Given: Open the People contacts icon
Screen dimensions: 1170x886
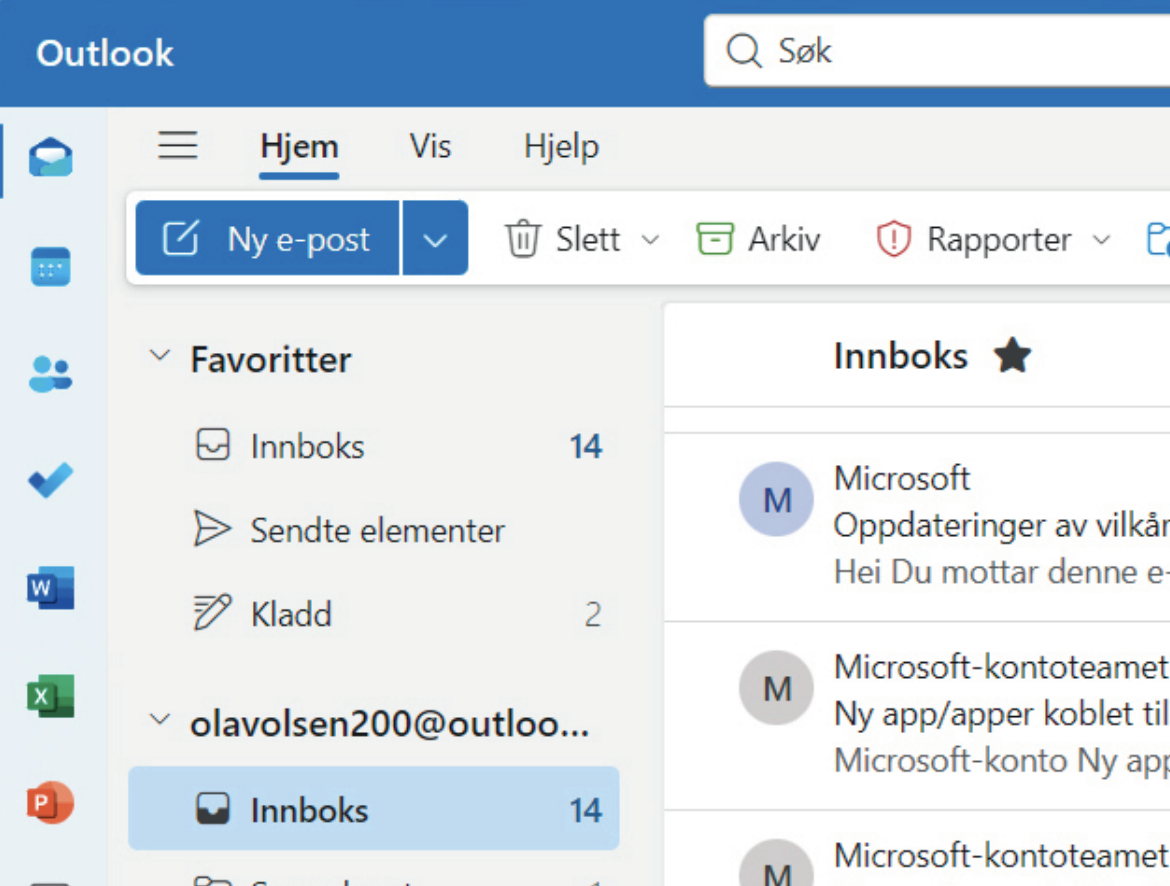Looking at the screenshot, I should click(x=50, y=375).
